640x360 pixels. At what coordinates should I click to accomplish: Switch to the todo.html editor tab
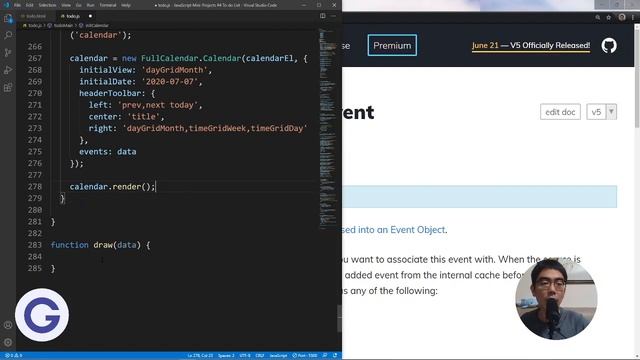(x=35, y=16)
